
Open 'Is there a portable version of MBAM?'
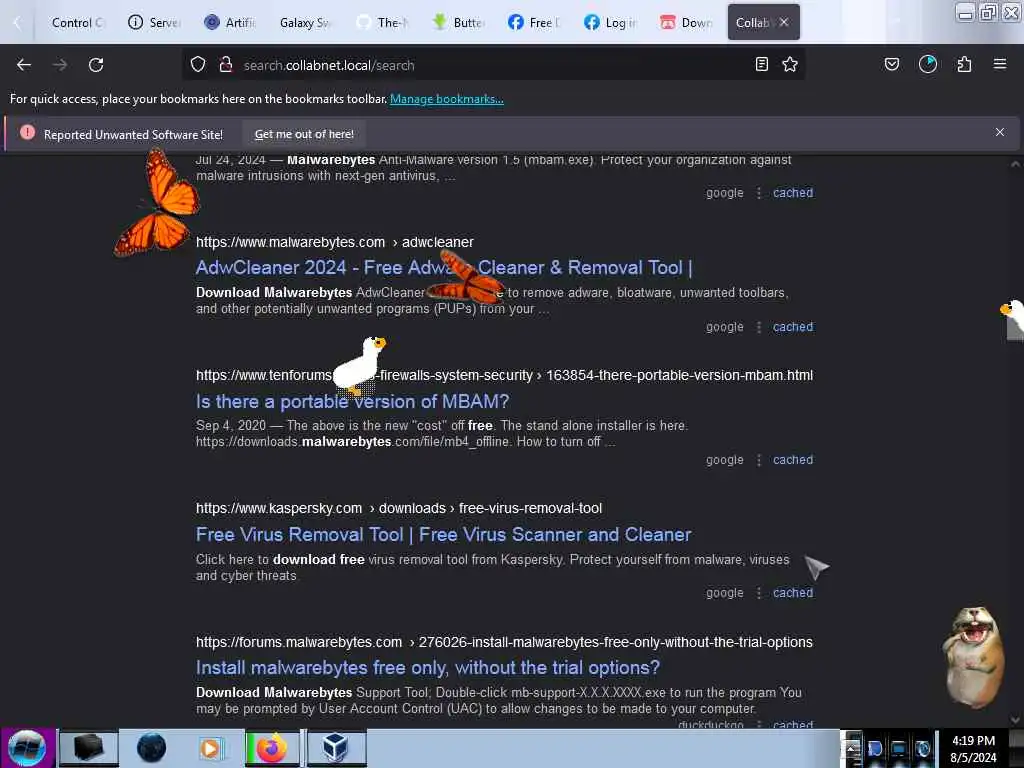point(353,402)
